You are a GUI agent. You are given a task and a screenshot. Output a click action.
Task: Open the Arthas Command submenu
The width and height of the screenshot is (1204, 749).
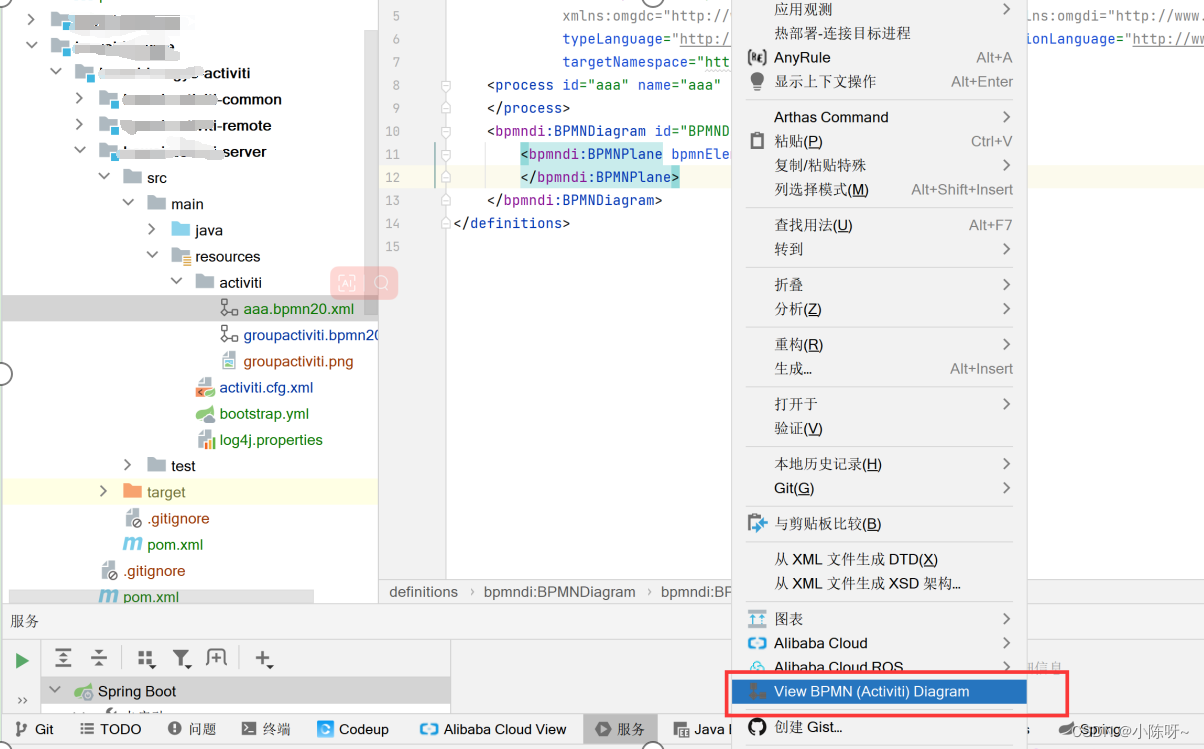click(879, 117)
